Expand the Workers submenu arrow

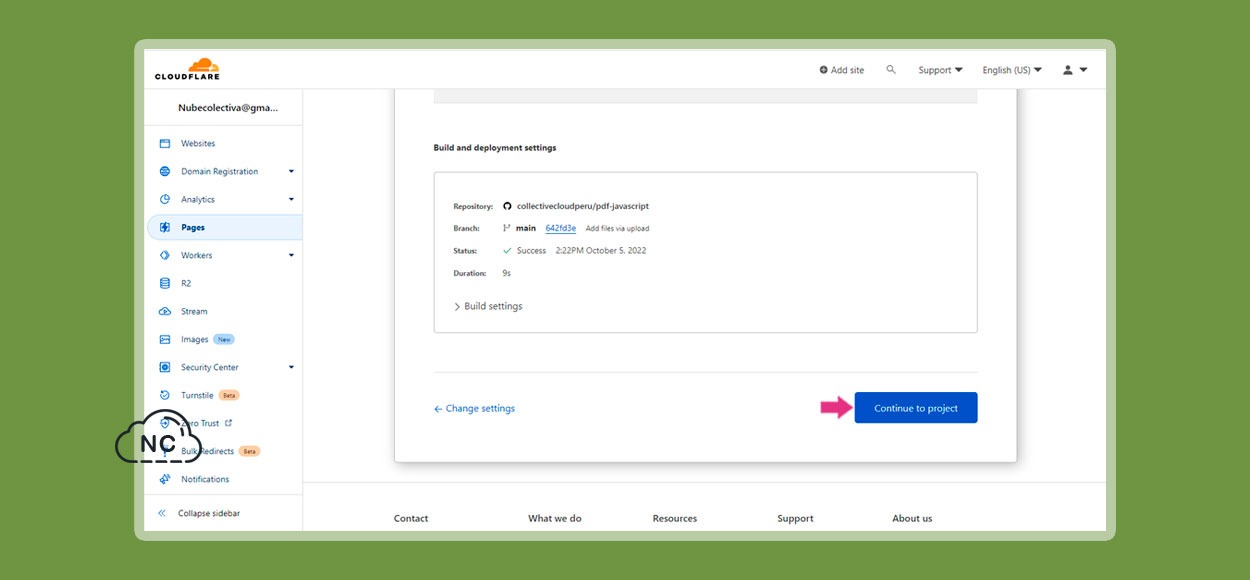291,256
